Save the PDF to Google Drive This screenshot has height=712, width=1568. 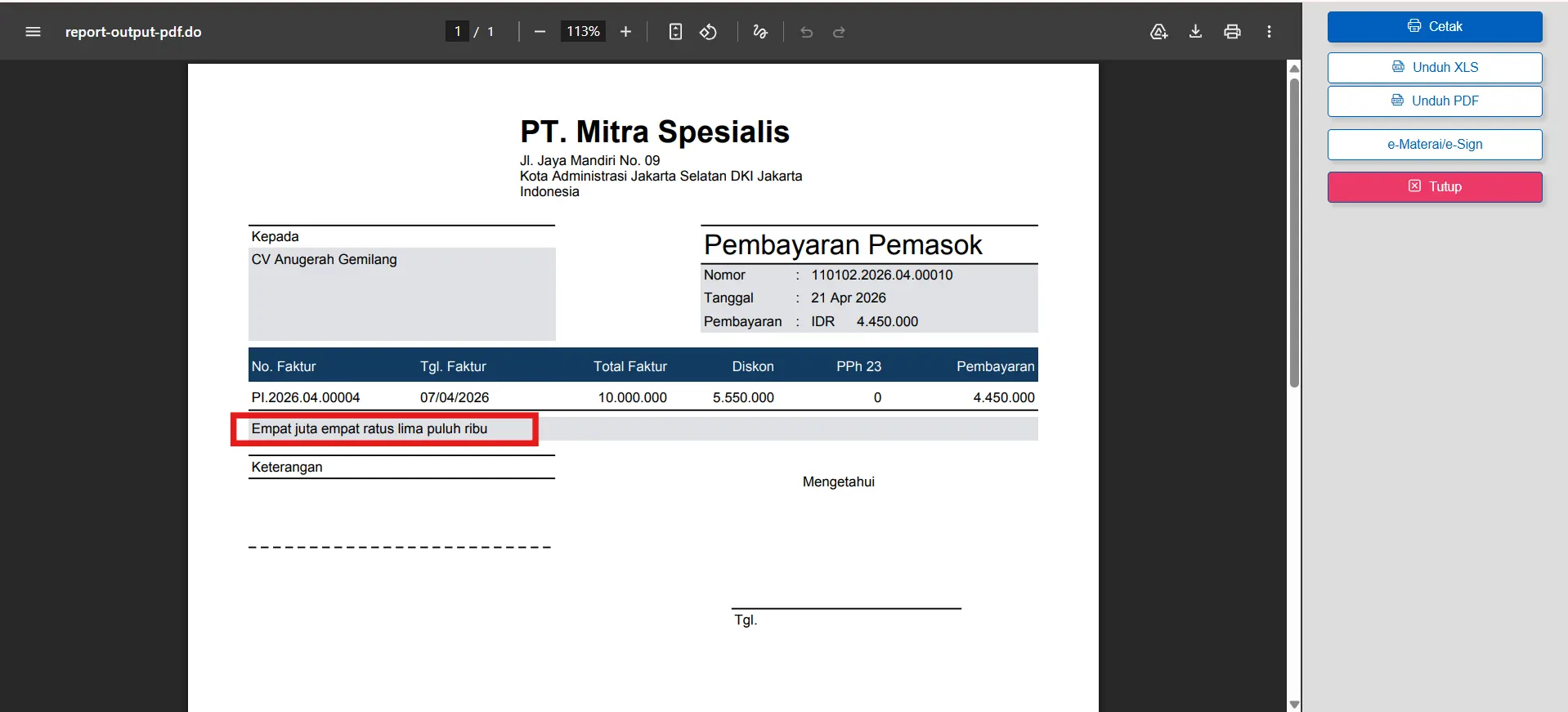(x=1158, y=32)
